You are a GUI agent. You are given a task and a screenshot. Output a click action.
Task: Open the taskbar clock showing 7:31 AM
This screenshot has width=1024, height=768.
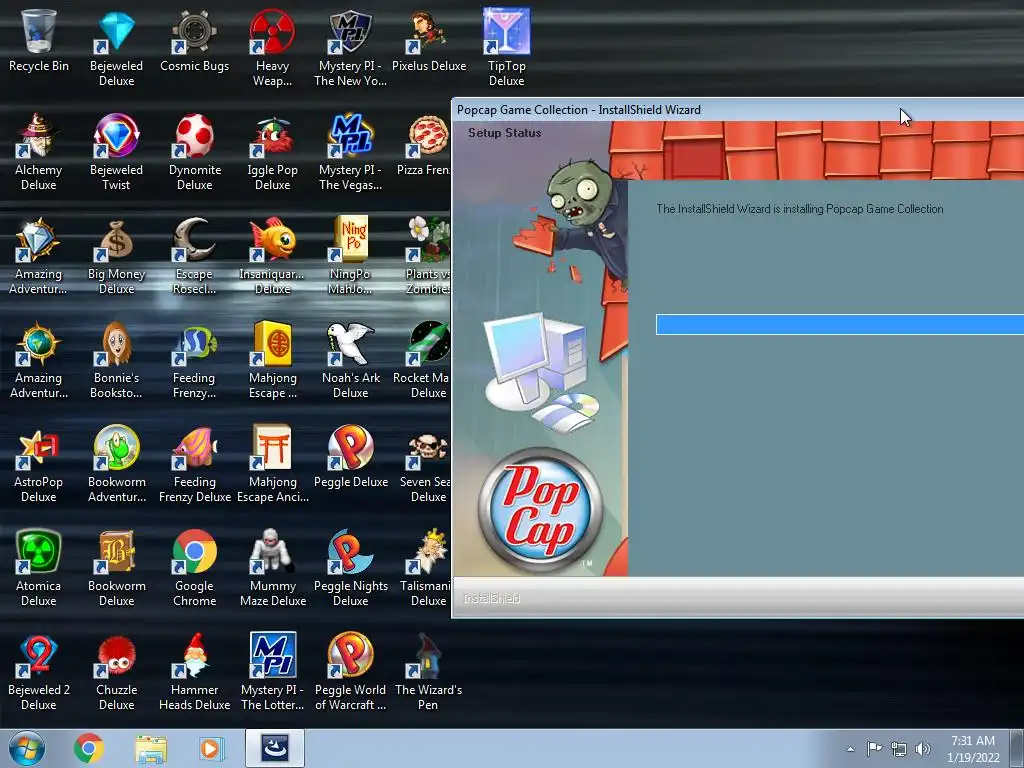(x=973, y=749)
